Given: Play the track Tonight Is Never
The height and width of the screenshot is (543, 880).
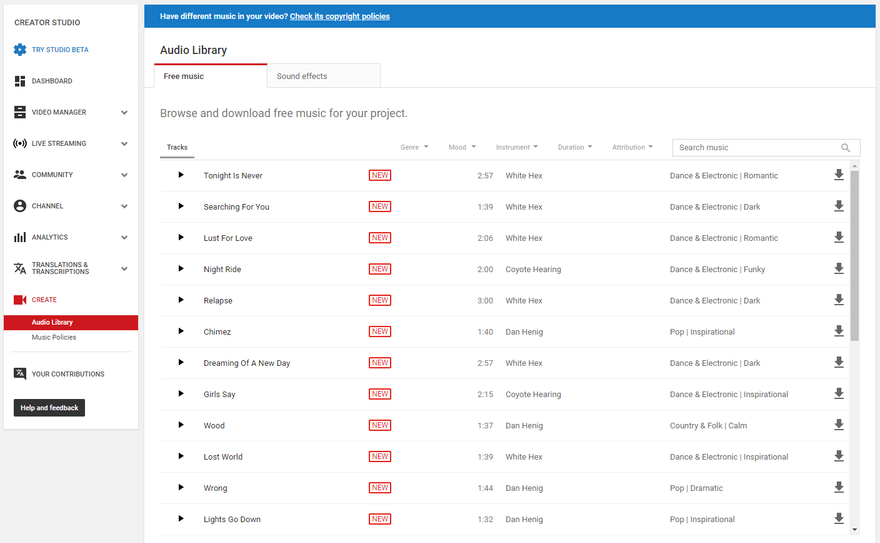Looking at the screenshot, I should point(181,175).
